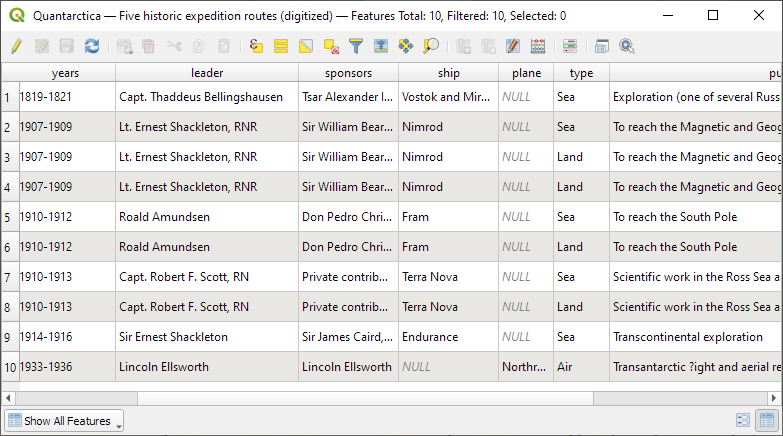The image size is (783, 436).
Task: Toggle editing mode with the pencil icon
Action: point(16,46)
